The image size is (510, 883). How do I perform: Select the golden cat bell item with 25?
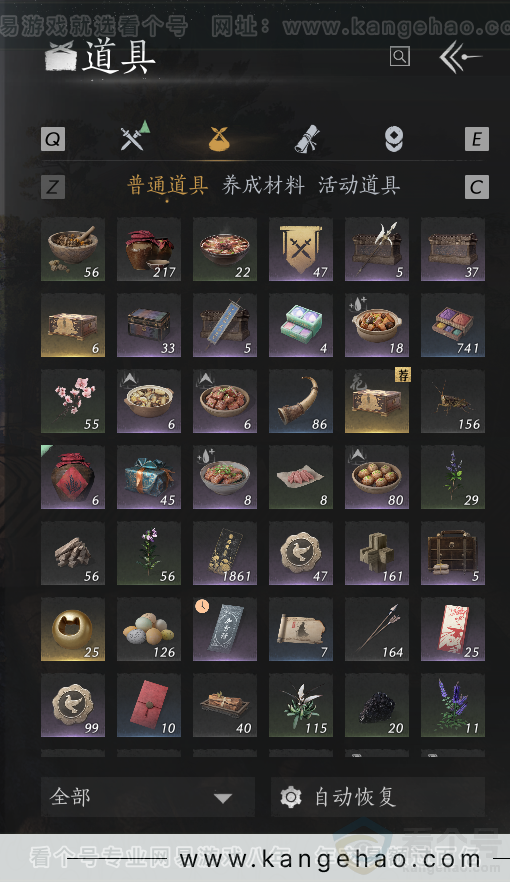click(73, 630)
